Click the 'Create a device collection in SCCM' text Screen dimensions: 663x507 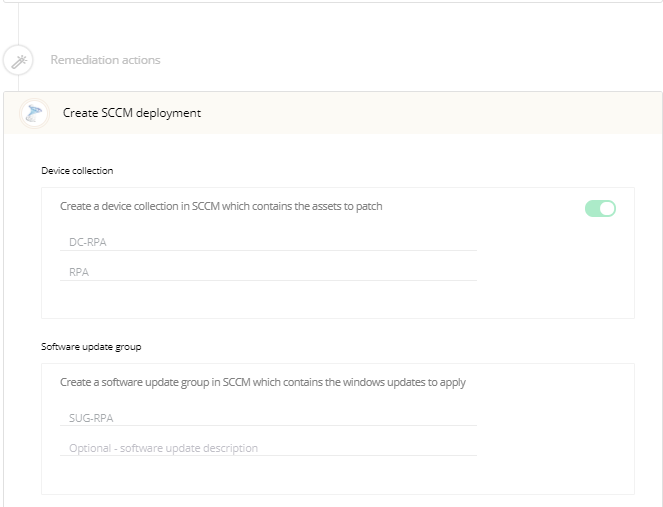221,207
